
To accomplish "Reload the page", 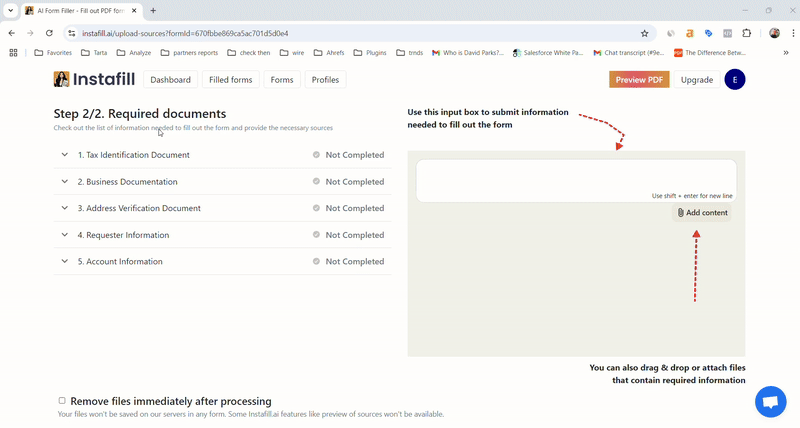I will (49, 33).
